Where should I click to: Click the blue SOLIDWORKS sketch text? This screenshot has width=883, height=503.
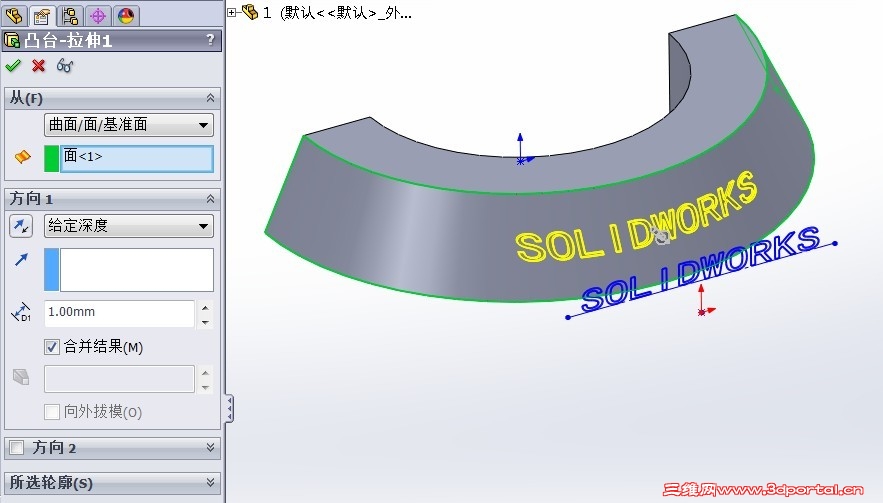tap(700, 269)
